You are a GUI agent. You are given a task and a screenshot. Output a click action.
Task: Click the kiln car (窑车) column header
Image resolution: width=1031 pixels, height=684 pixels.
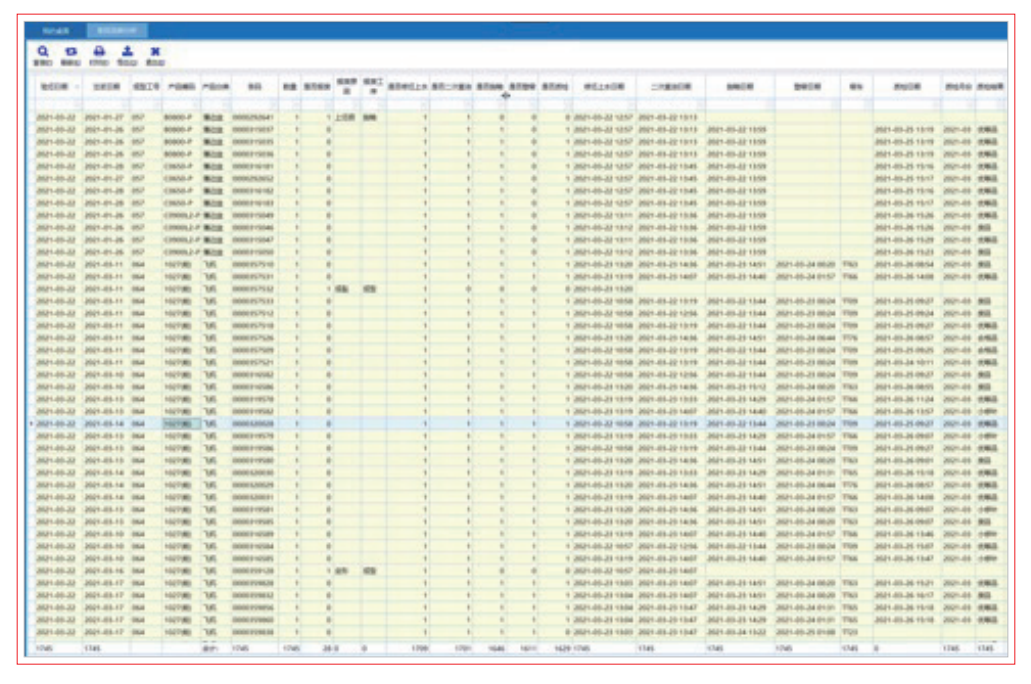point(855,87)
